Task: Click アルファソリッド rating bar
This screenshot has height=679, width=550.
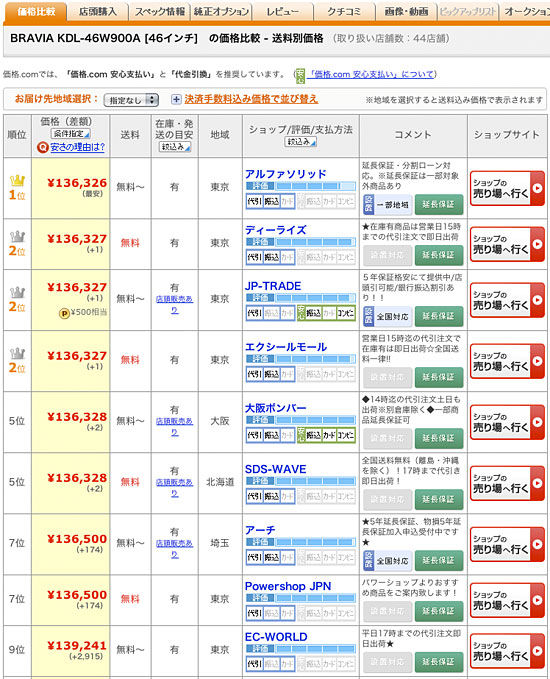Action: [x=301, y=186]
